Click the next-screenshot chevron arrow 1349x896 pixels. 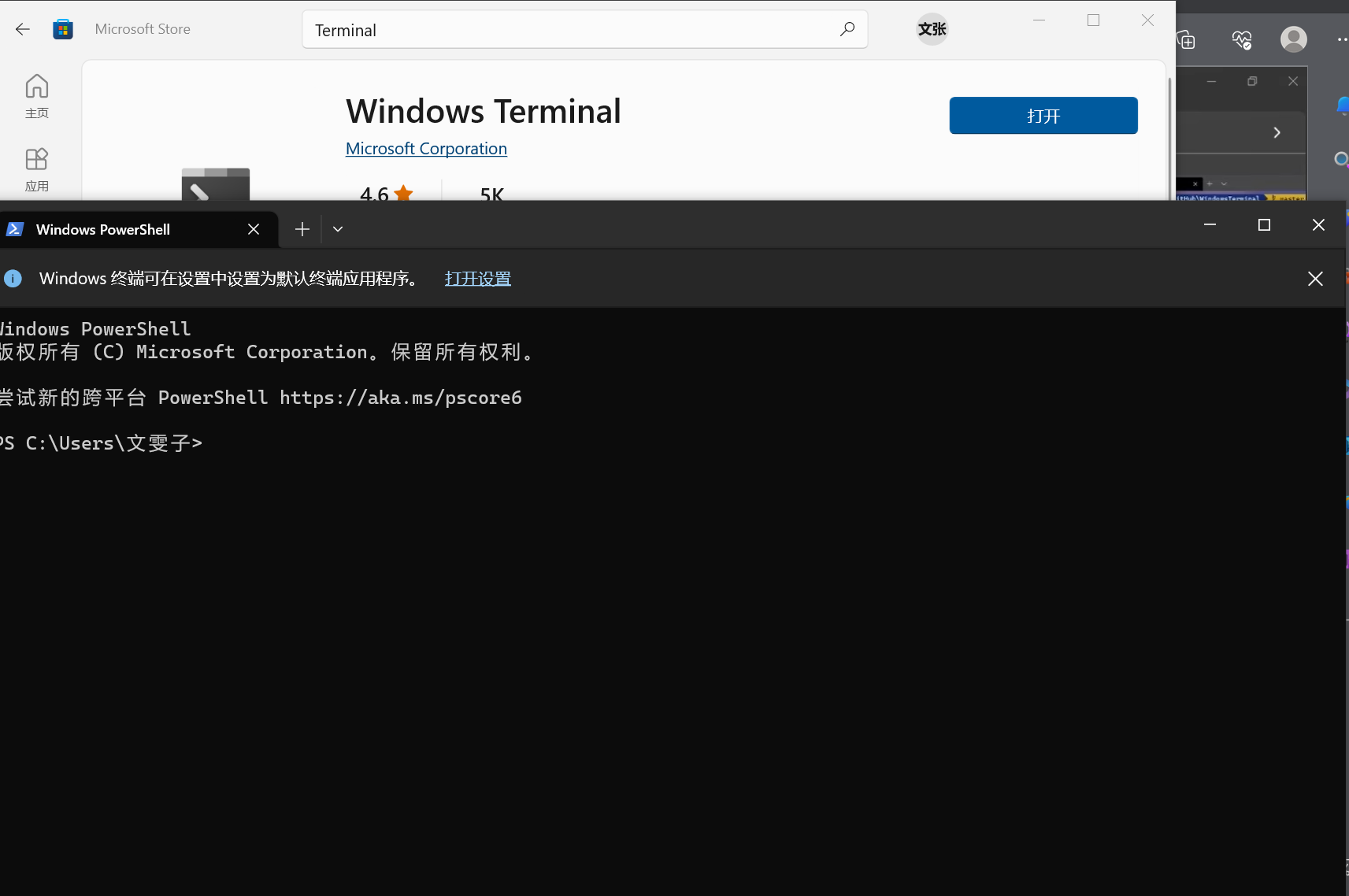pos(1277,133)
